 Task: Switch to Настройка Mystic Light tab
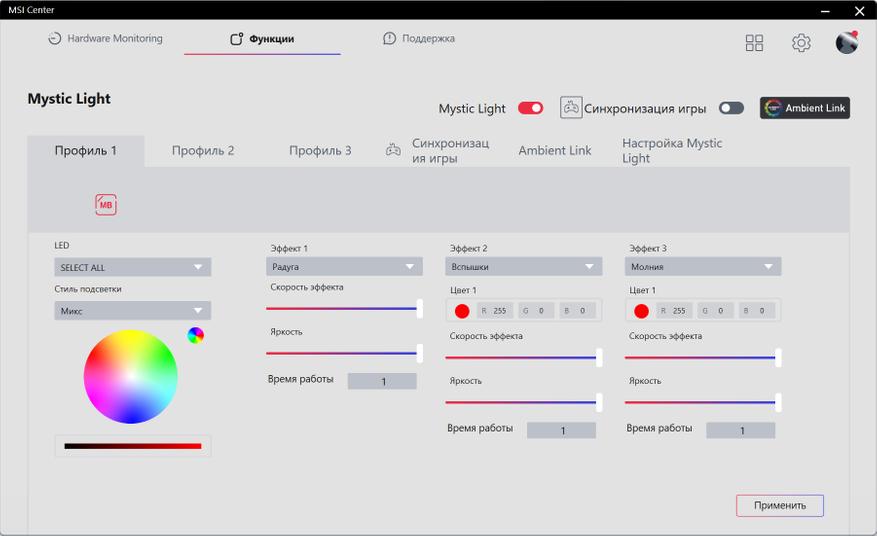671,151
